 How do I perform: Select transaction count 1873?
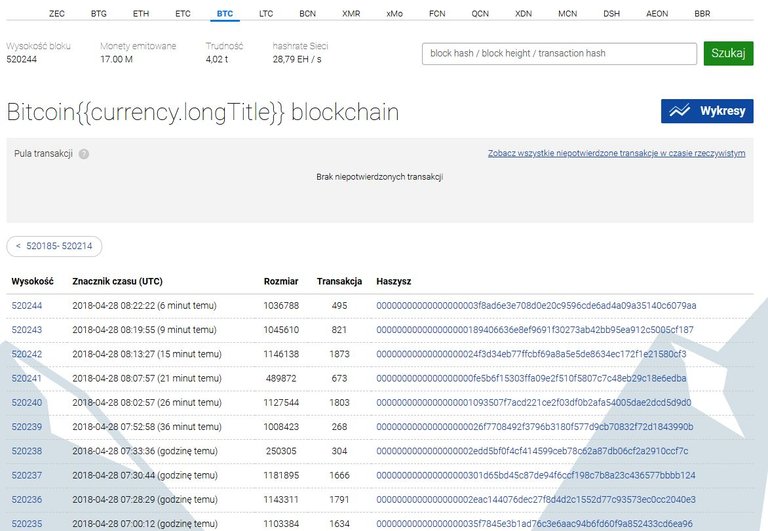pyautogui.click(x=339, y=354)
